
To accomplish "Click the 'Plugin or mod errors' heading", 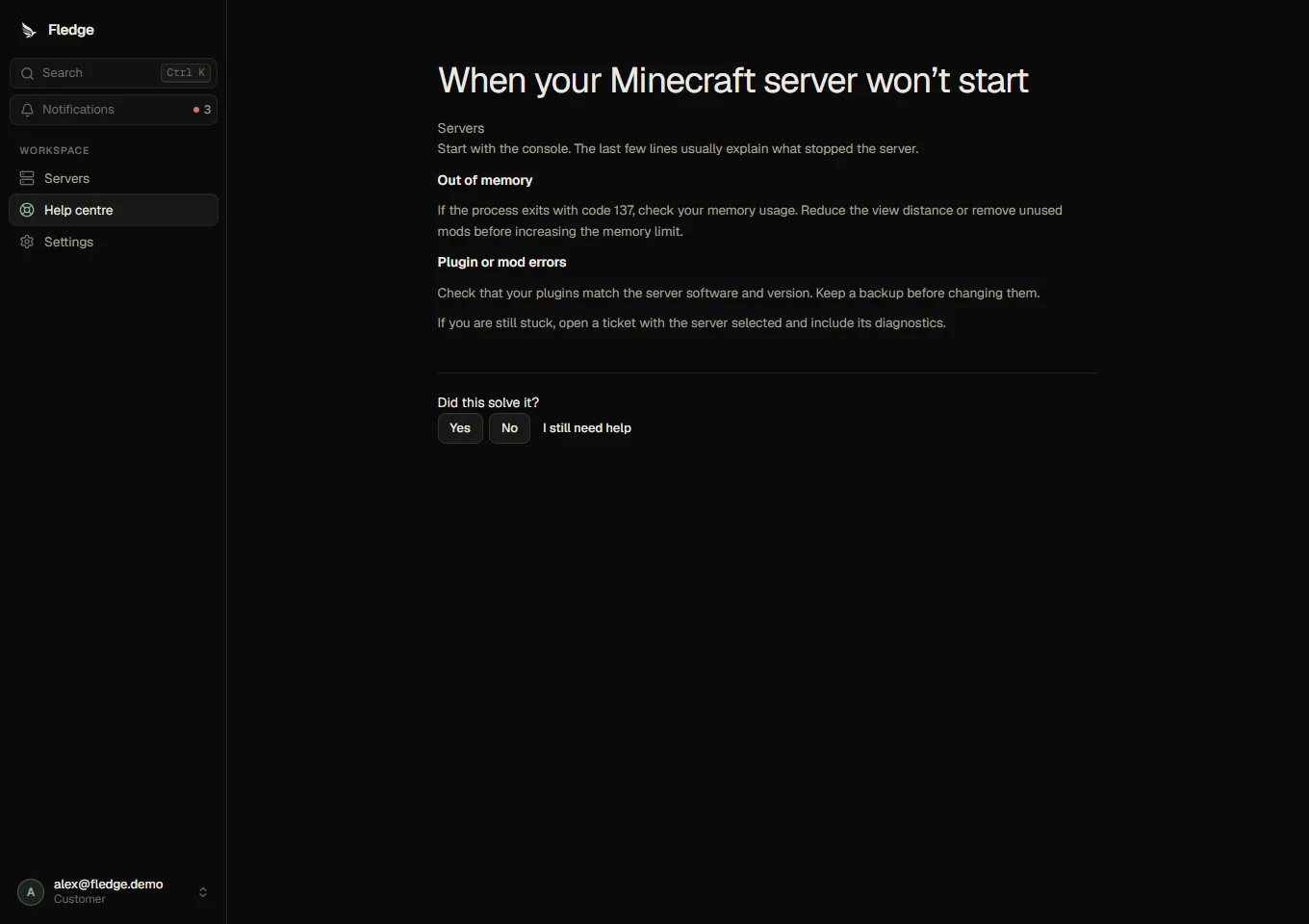I will [x=501, y=262].
